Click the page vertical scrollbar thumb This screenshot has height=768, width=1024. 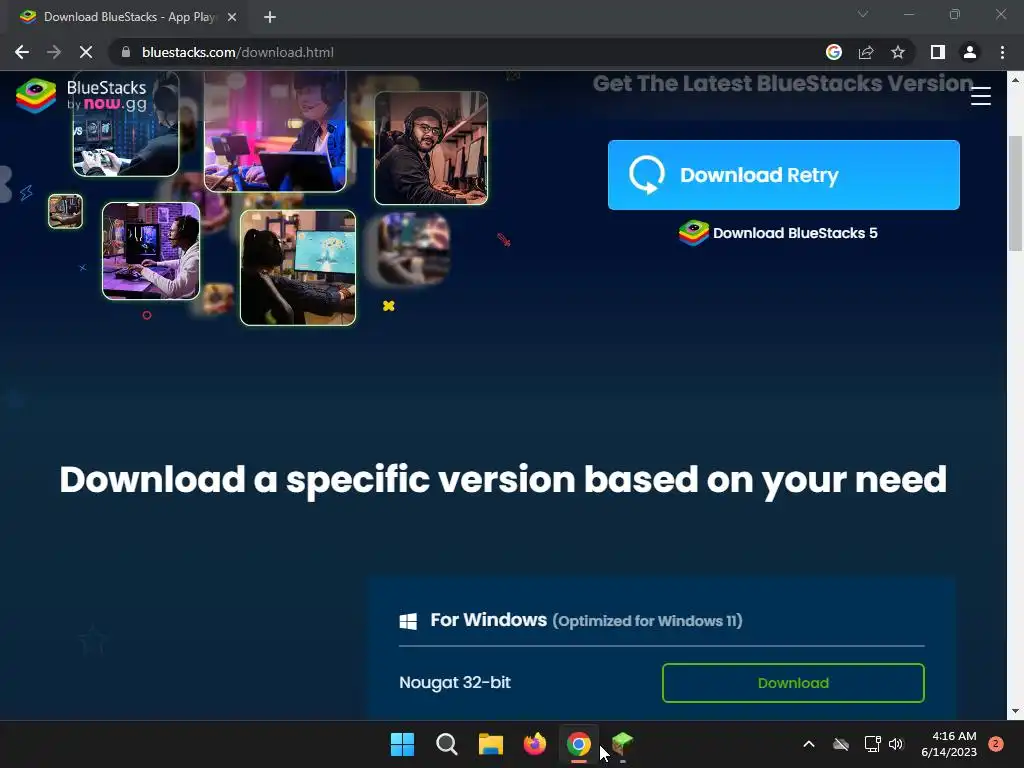point(1015,193)
